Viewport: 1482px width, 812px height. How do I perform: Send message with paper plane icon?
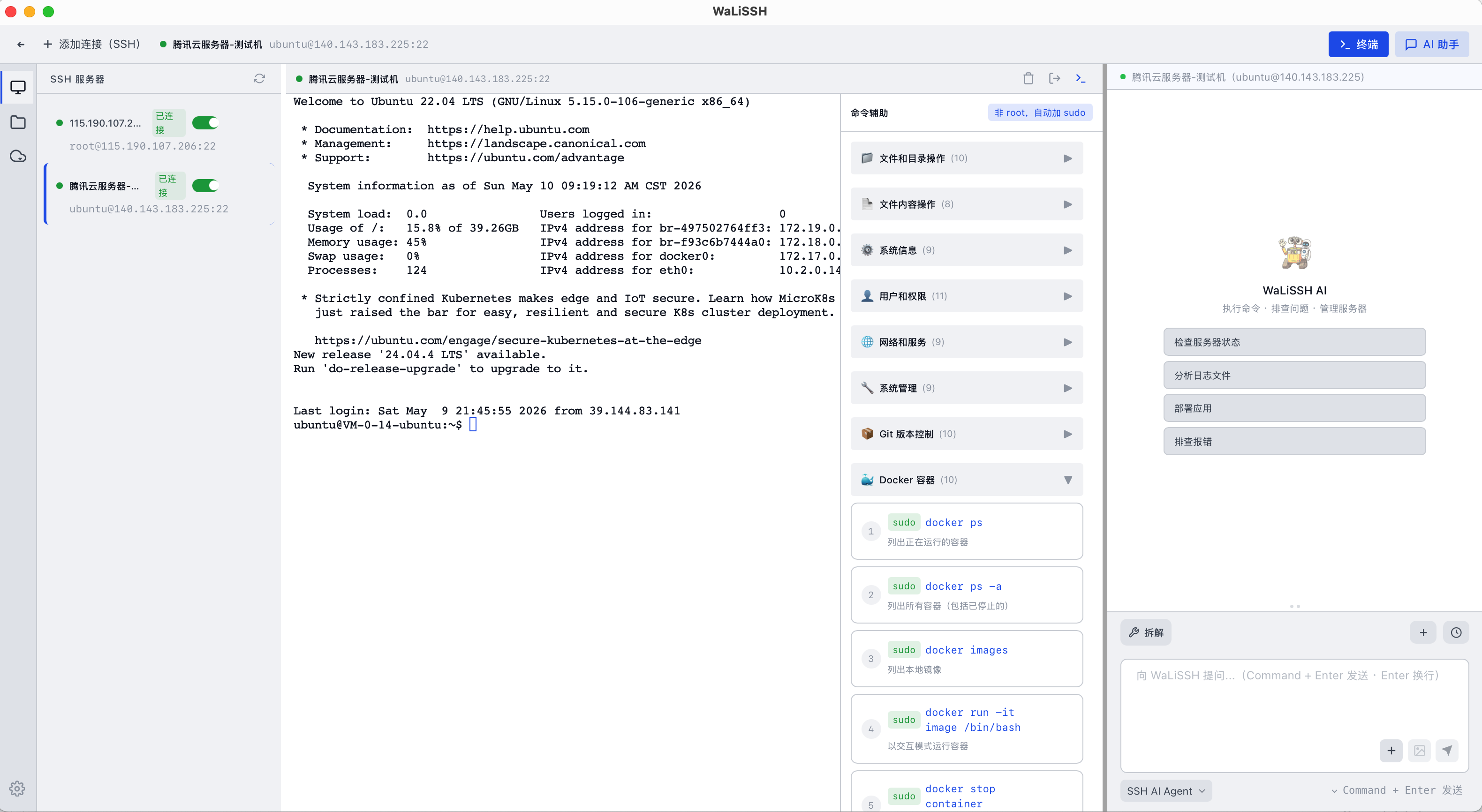click(x=1447, y=751)
